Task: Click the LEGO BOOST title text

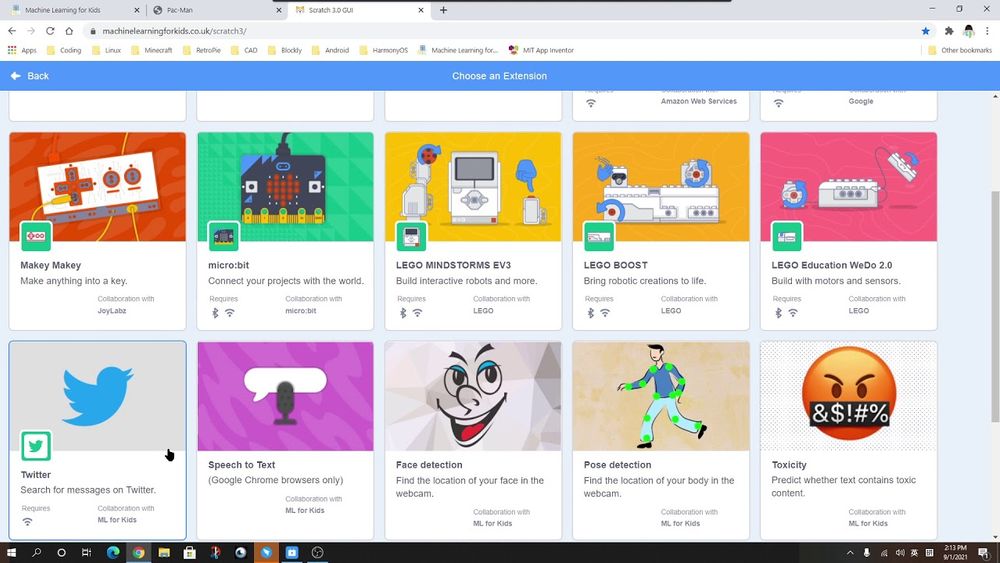Action: 615,265
